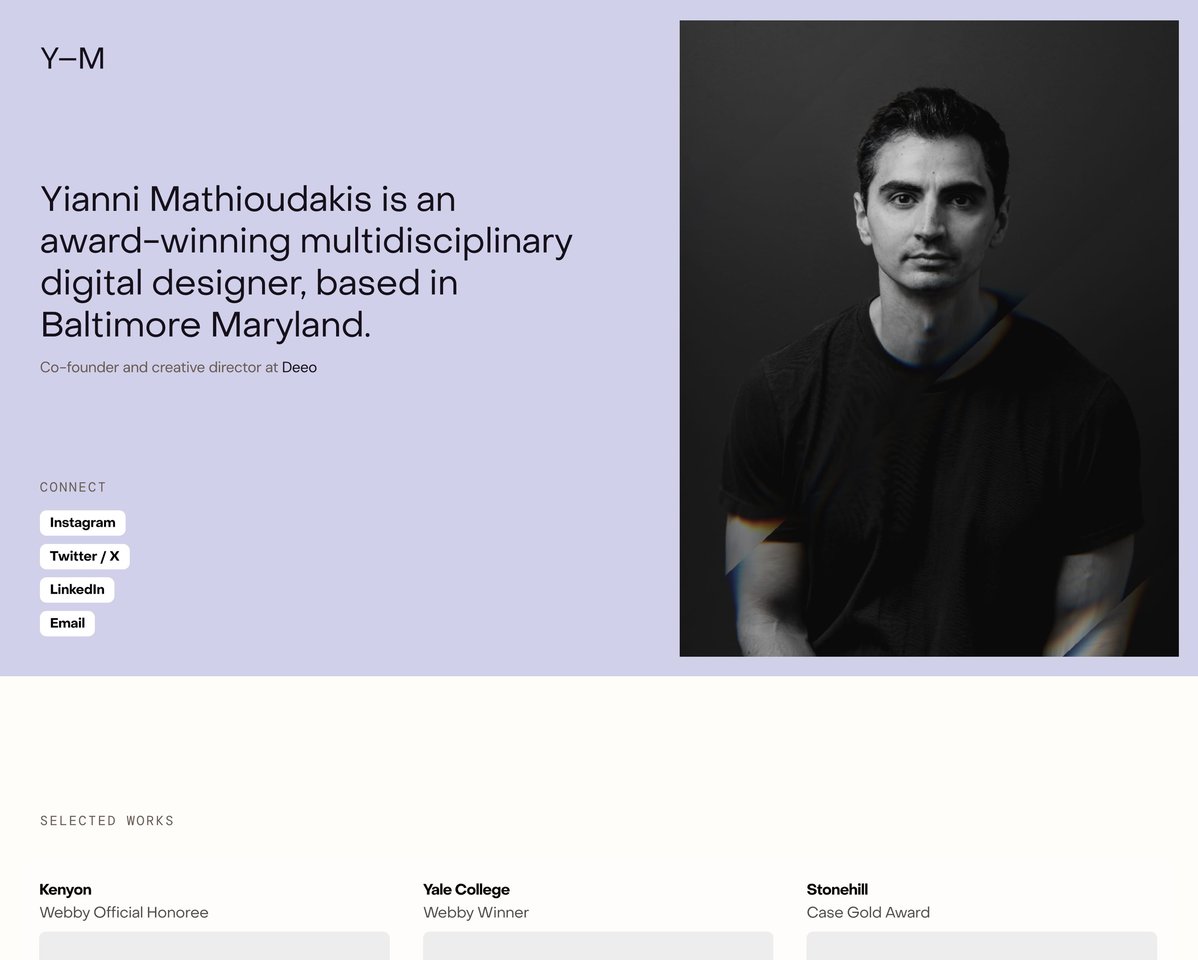Click the Email contact button
Viewport: 1198px width, 960px height.
tap(67, 623)
